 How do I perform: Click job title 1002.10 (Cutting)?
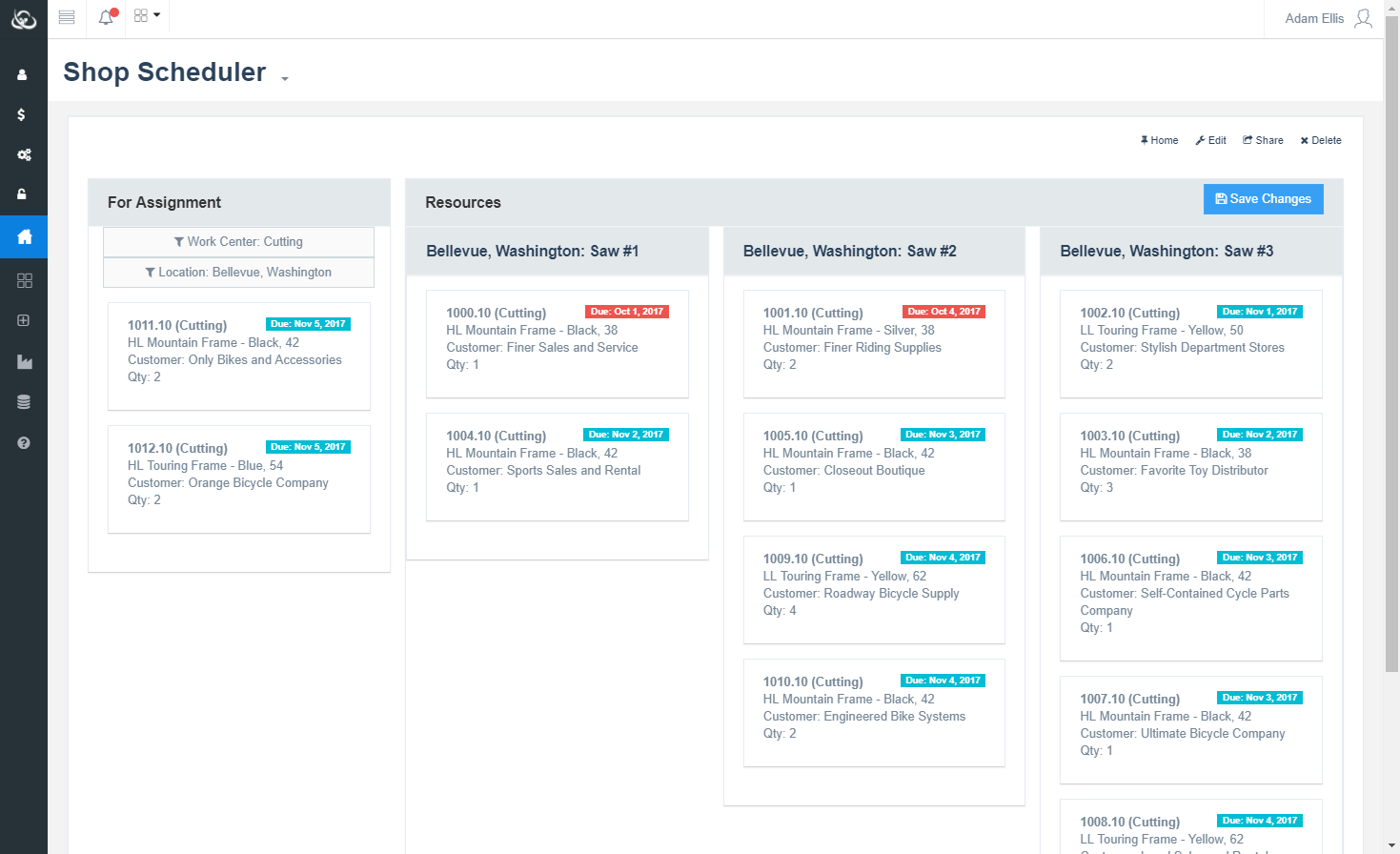click(x=1130, y=314)
